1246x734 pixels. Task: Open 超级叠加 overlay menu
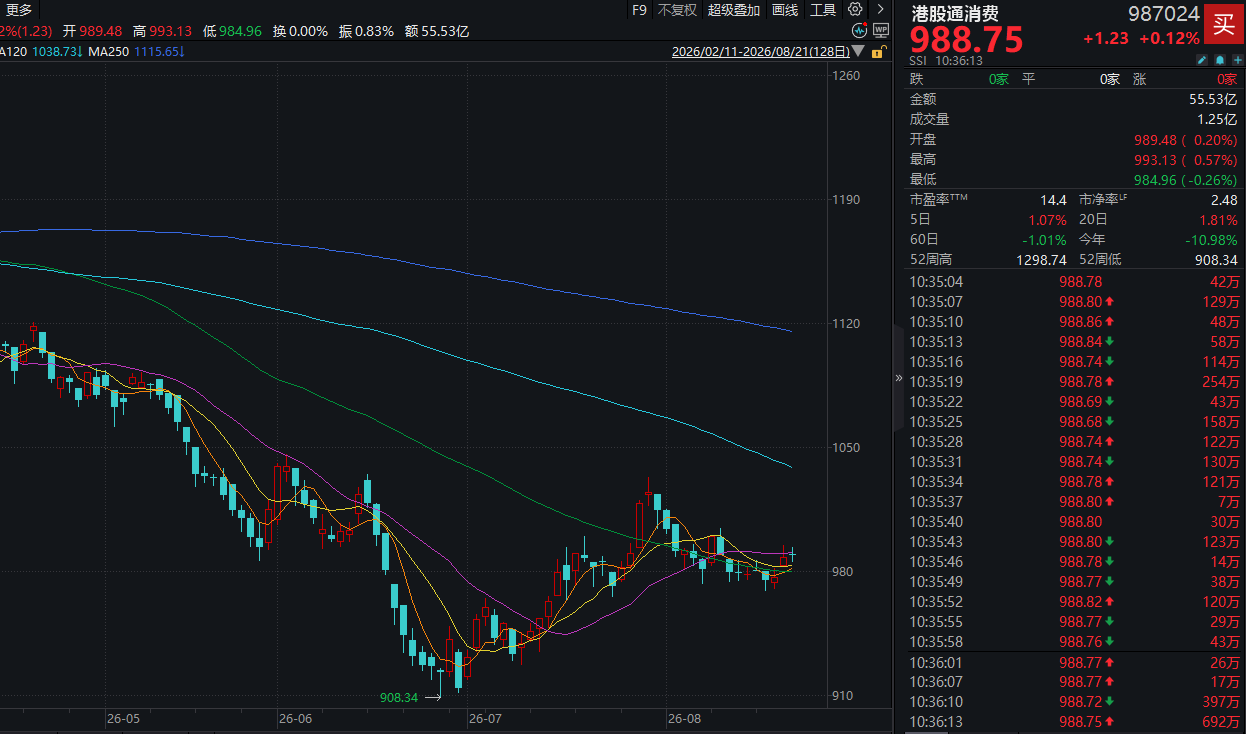tap(734, 10)
